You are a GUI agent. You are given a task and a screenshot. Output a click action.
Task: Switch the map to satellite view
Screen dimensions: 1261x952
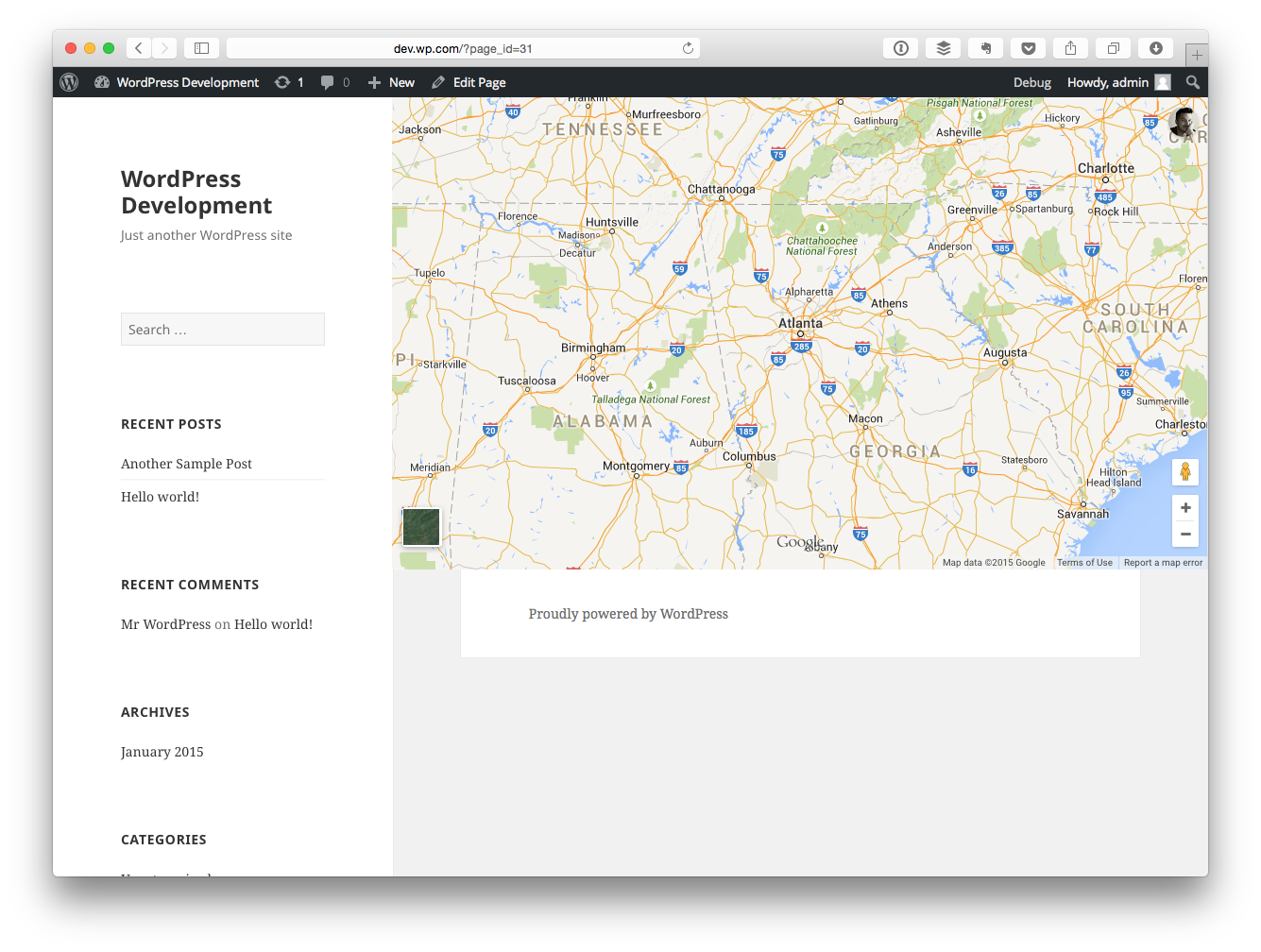pos(420,527)
